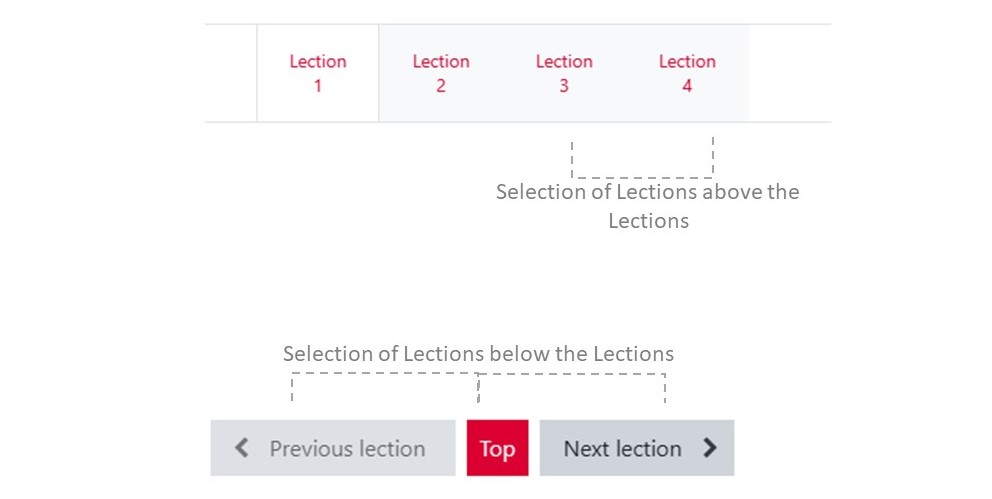Screen dimensions: 992x499
Task: Click the dashed bracket above the navigation buttons
Action: 478,376
